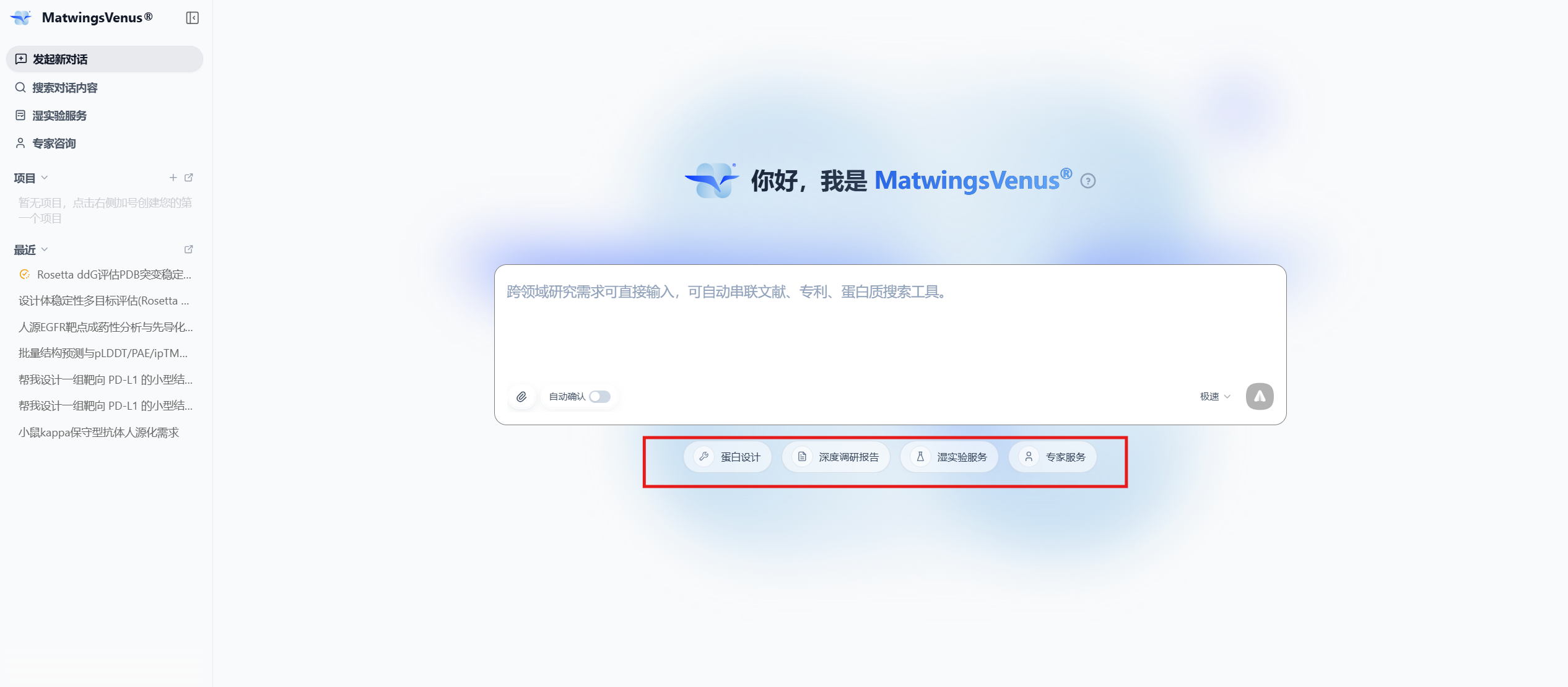
Task: Start a new conversation (发起新对话)
Action: (105, 59)
